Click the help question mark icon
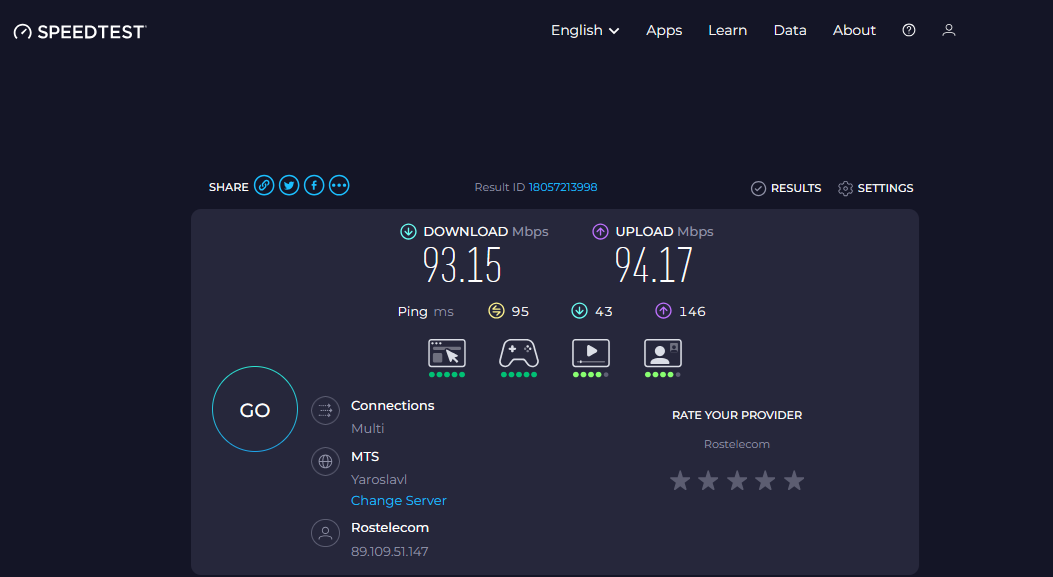The image size is (1053, 577). pyautogui.click(x=909, y=30)
